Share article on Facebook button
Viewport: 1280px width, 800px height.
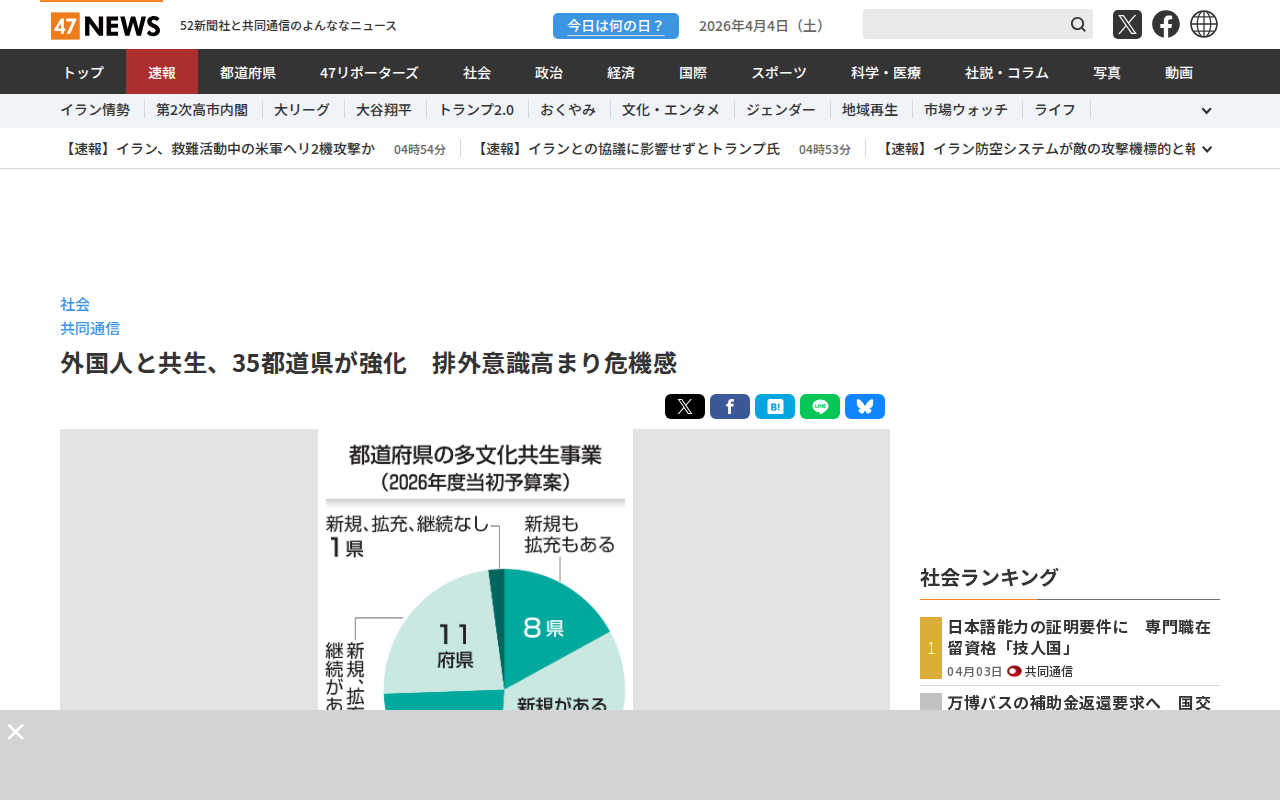tap(730, 407)
